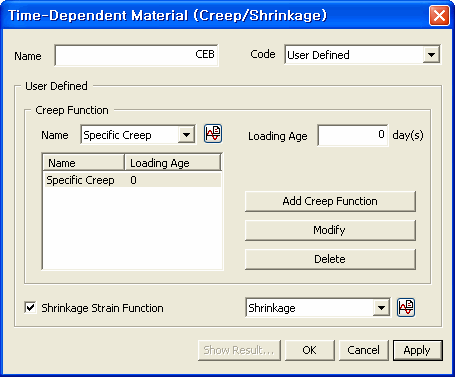Click the Loading Age column header
455x377 pixels.
[x=173, y=163]
